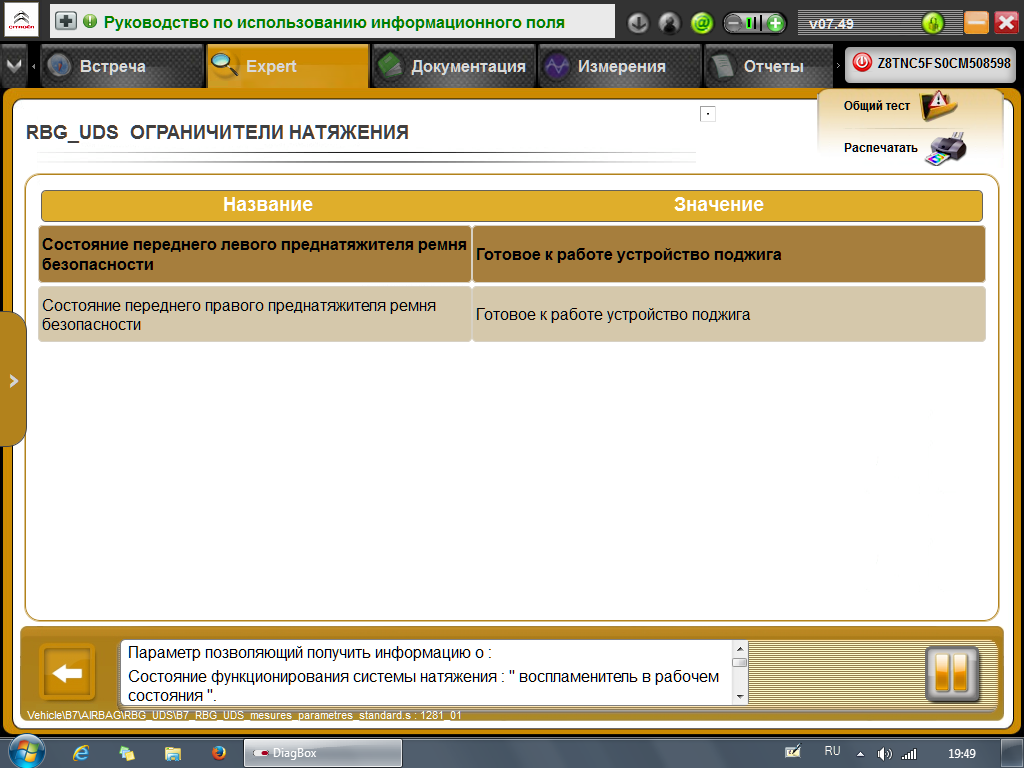Go back with the orange arrow button
1024x768 pixels.
click(67, 672)
